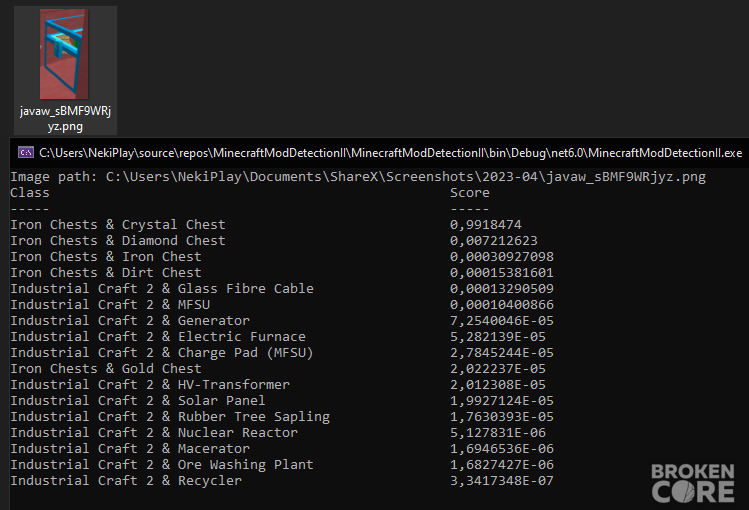Click the Image path line in console
This screenshot has height=510, width=749.
pyautogui.click(x=358, y=177)
